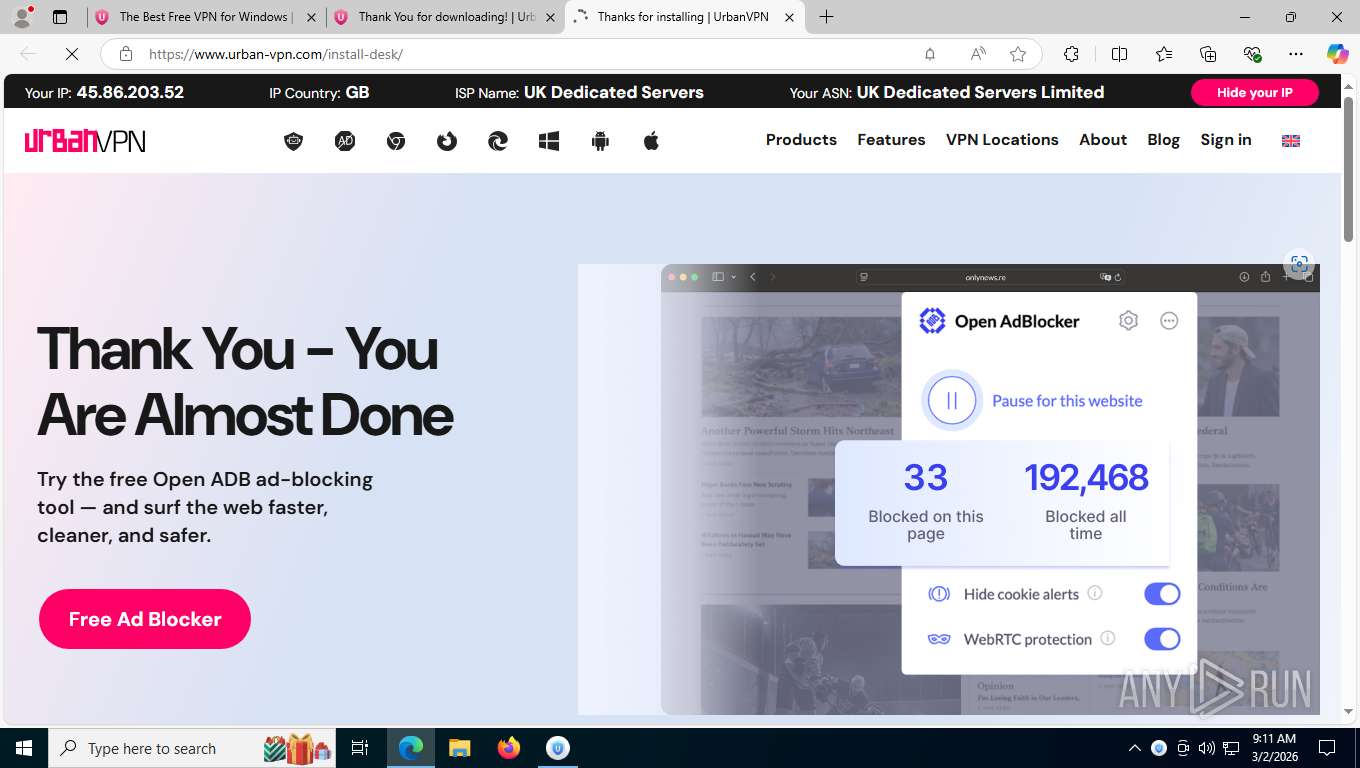The width and height of the screenshot is (1360, 768).
Task: Toggle 'WebRTC protection' switch
Action: coord(1162,639)
